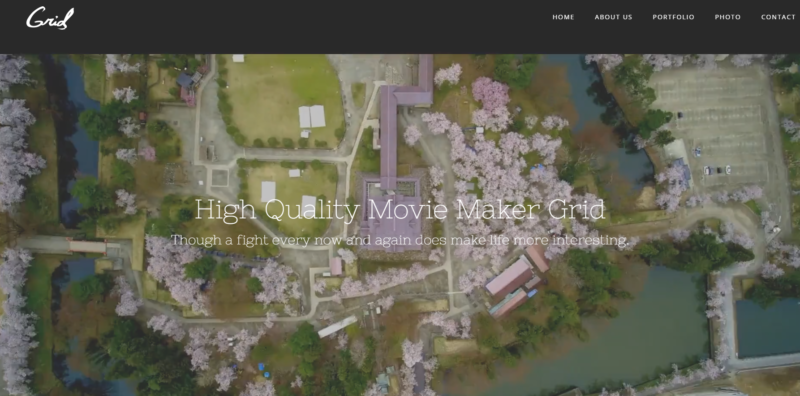Click the empty dark header bar area
Viewport: 800px width, 396px height.
(x=306, y=26)
